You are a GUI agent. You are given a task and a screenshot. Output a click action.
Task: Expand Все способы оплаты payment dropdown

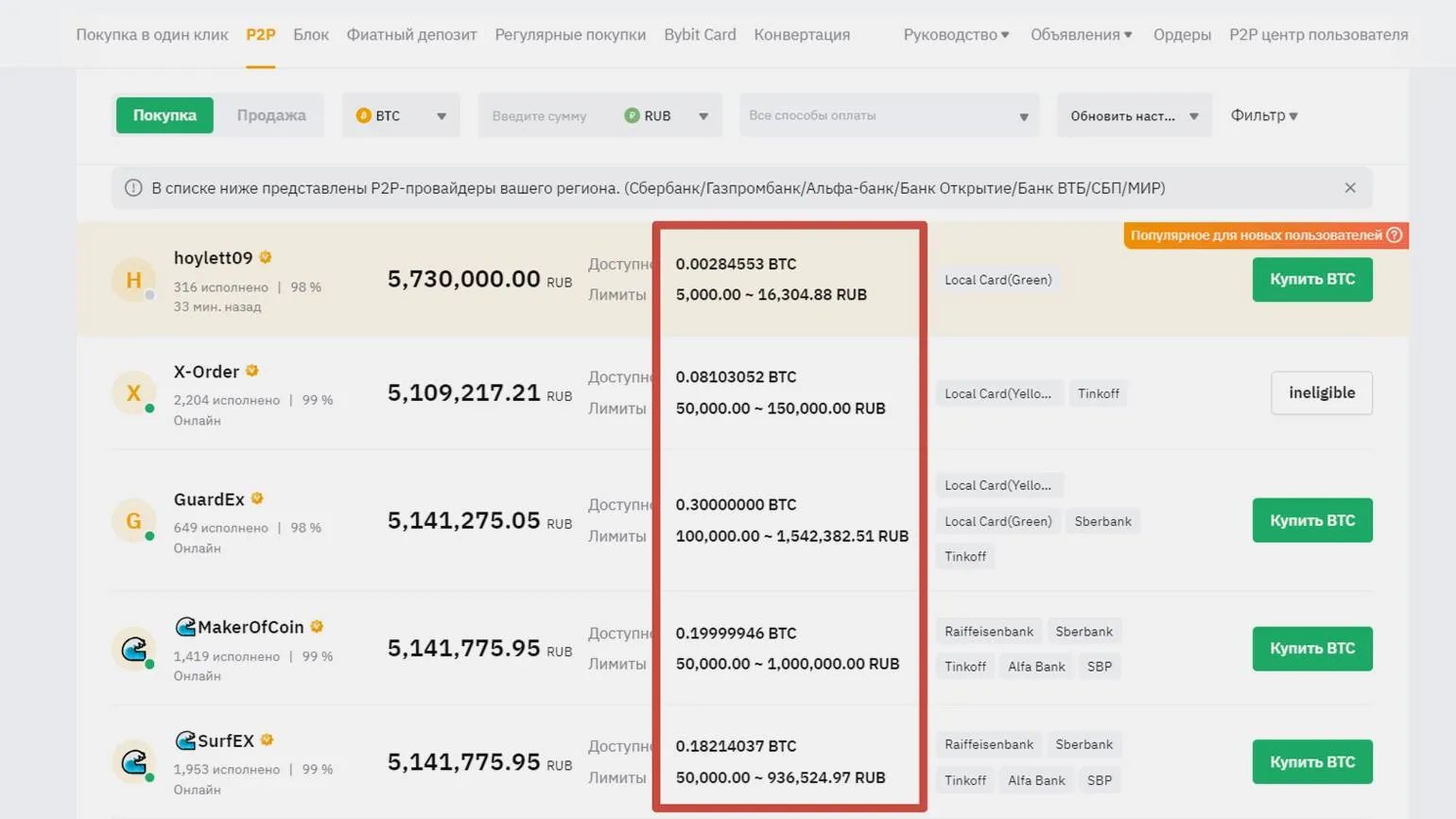click(888, 115)
